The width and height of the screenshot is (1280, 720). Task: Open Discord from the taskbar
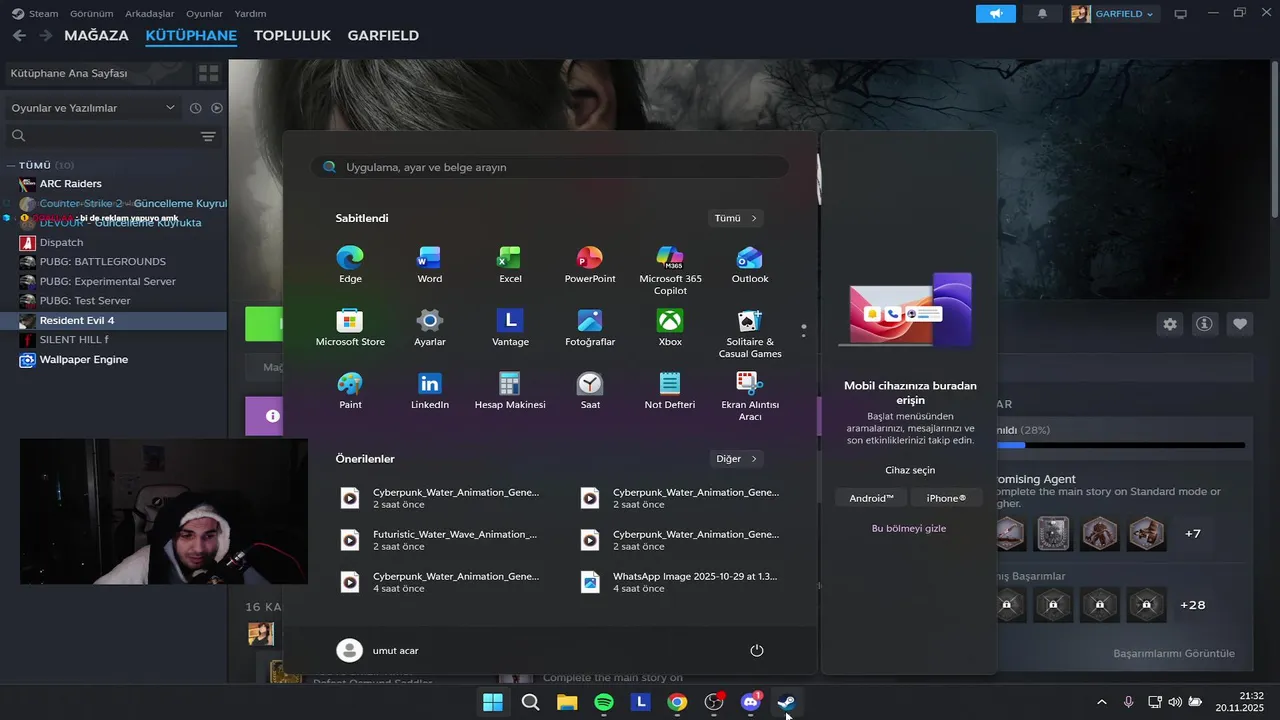click(x=750, y=702)
